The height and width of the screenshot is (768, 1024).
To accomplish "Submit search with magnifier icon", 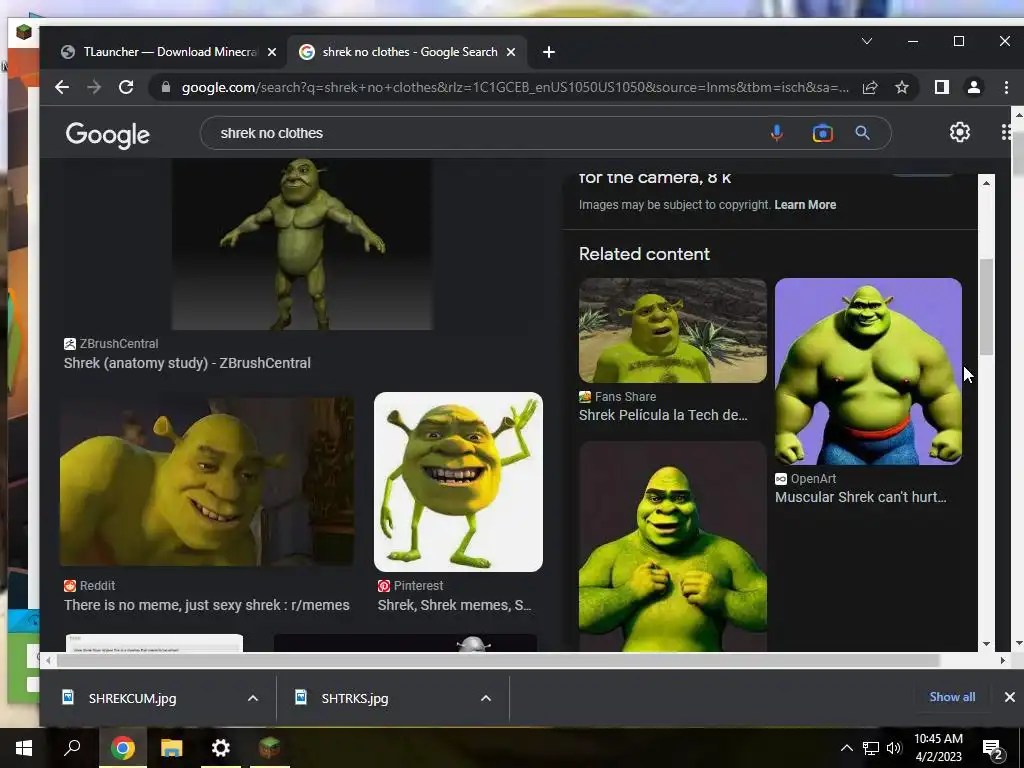I will click(x=863, y=133).
